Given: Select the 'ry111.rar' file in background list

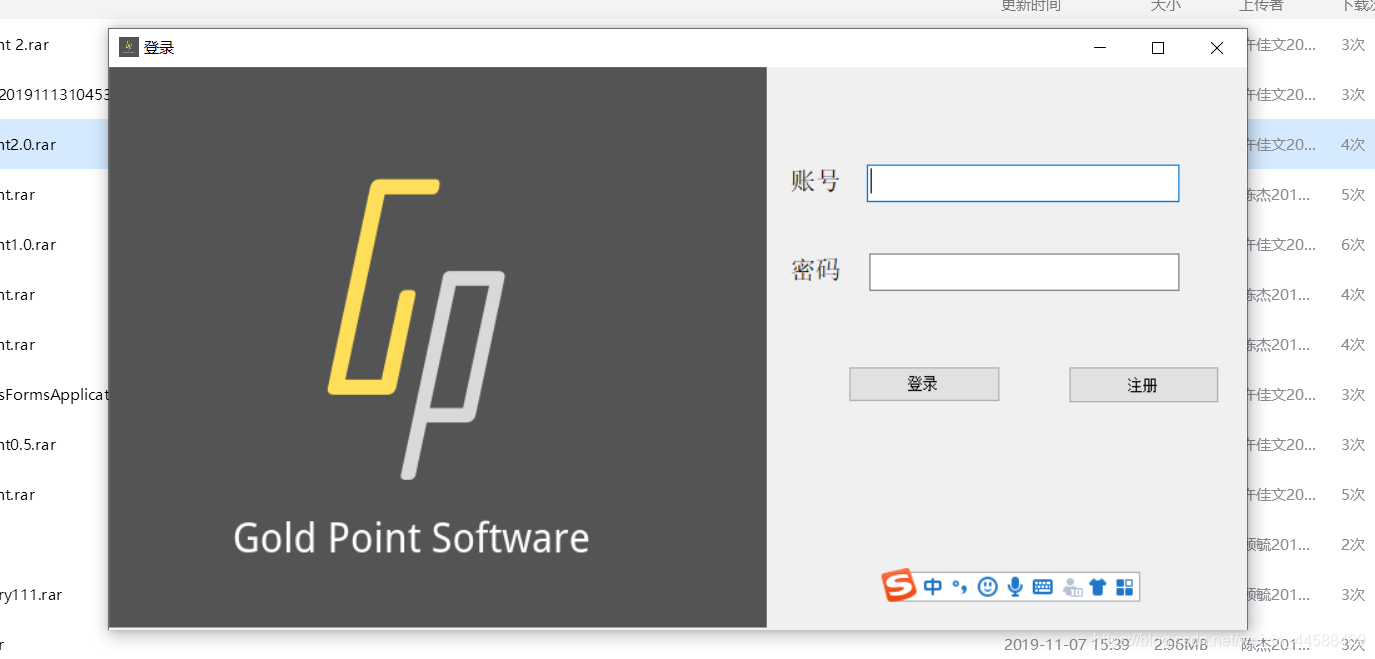Looking at the screenshot, I should point(31,595).
